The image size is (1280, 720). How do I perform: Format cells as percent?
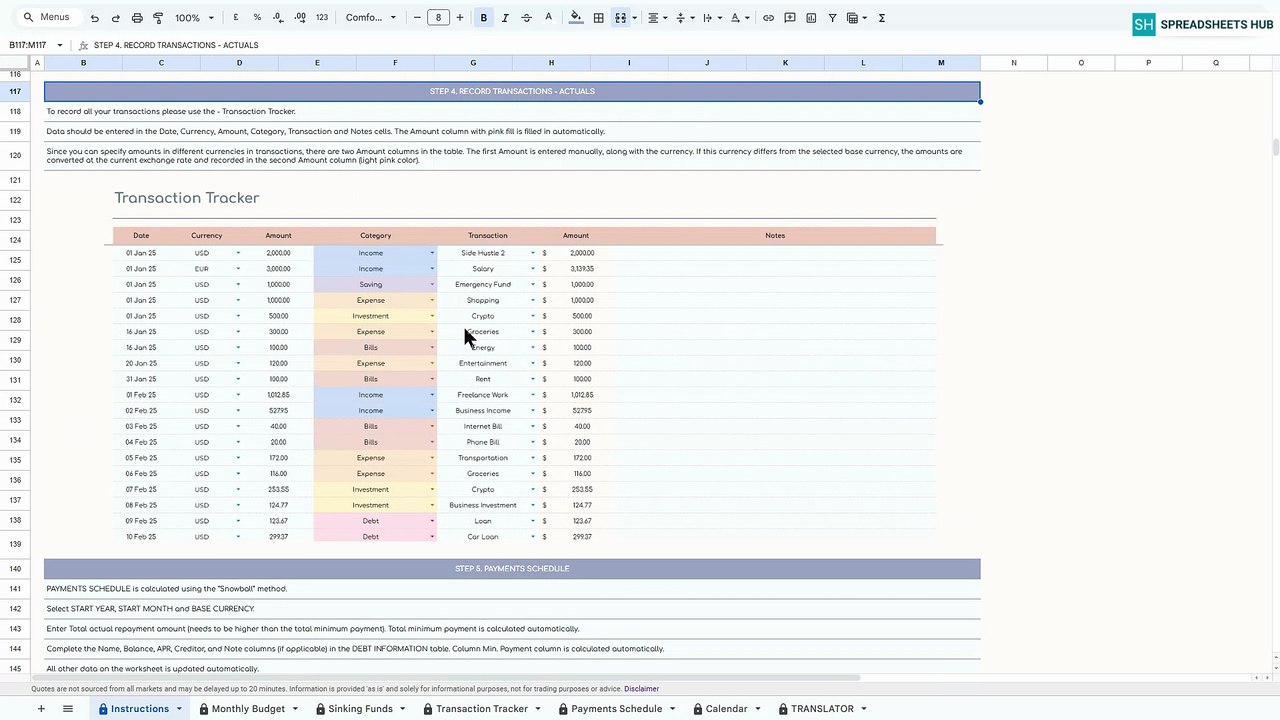pyautogui.click(x=257, y=18)
